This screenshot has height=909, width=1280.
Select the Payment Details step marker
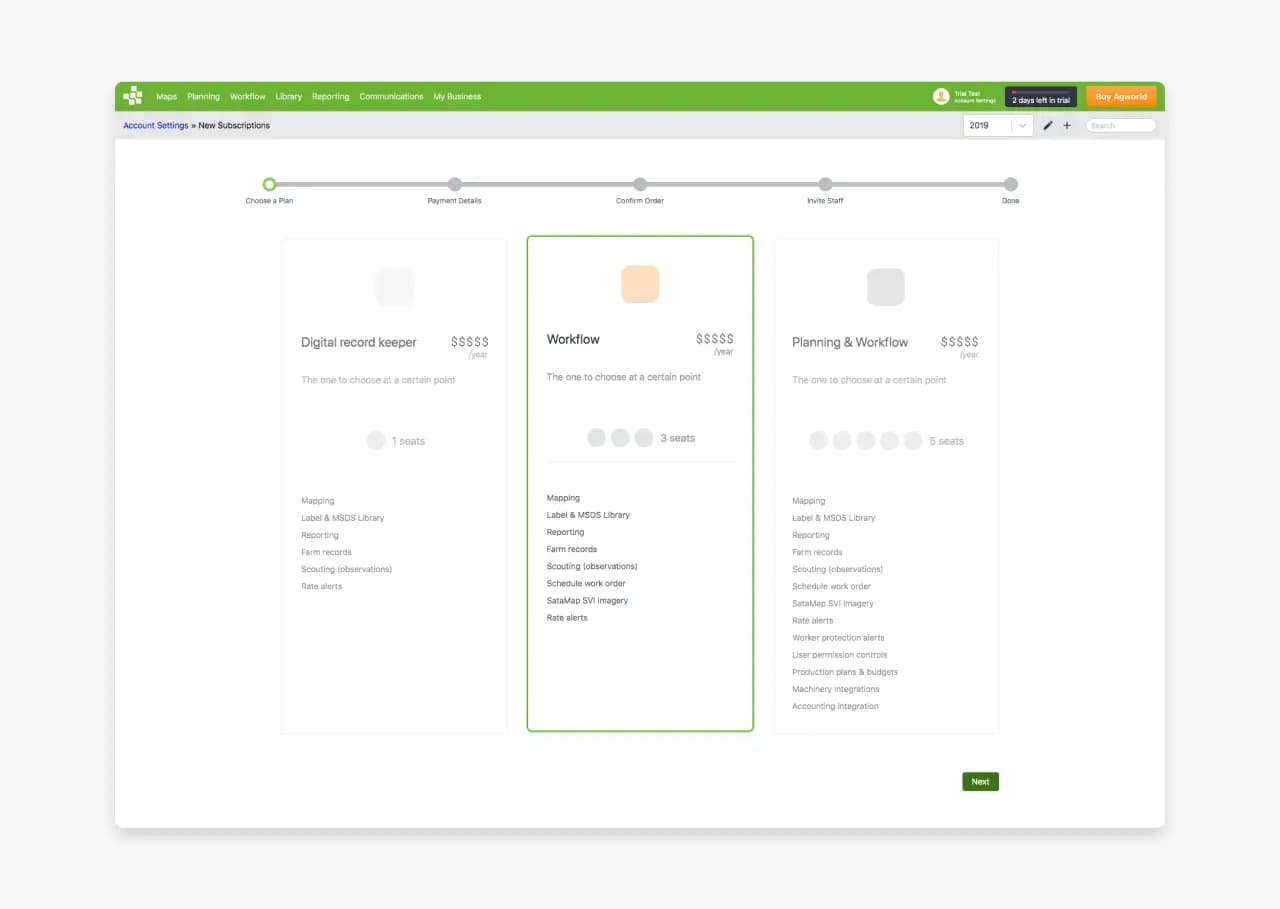[455, 184]
